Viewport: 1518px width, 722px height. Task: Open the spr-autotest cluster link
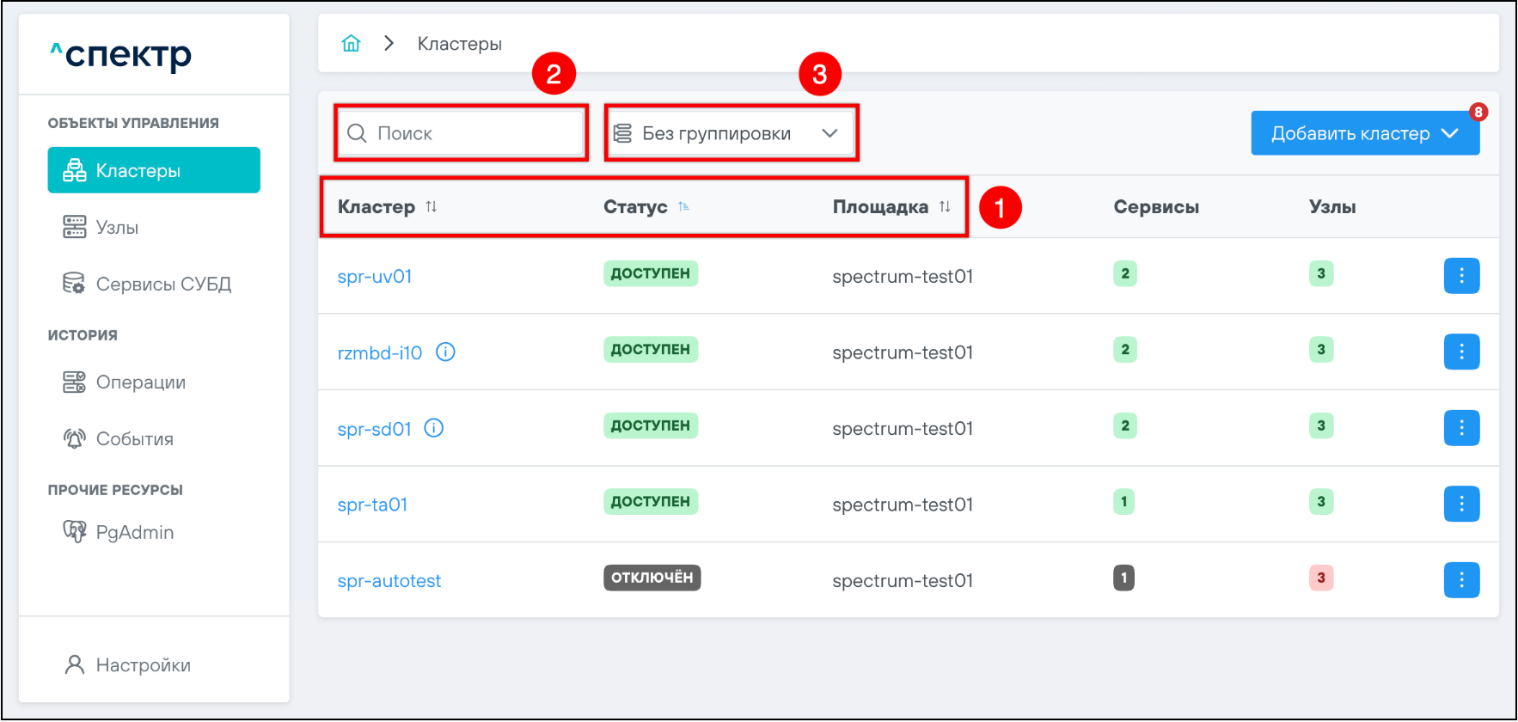[x=389, y=581]
